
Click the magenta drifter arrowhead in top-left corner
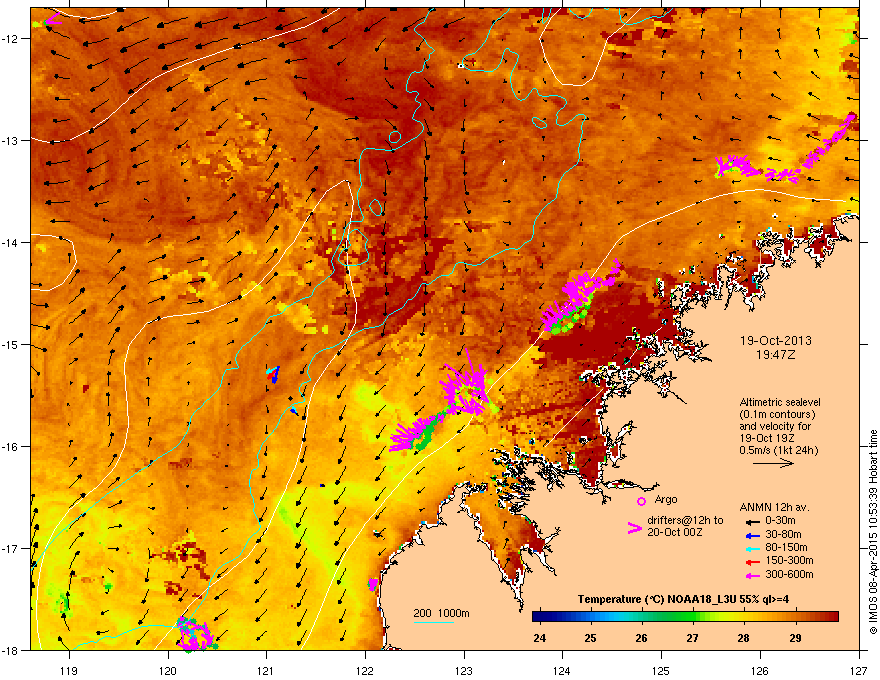52,19
